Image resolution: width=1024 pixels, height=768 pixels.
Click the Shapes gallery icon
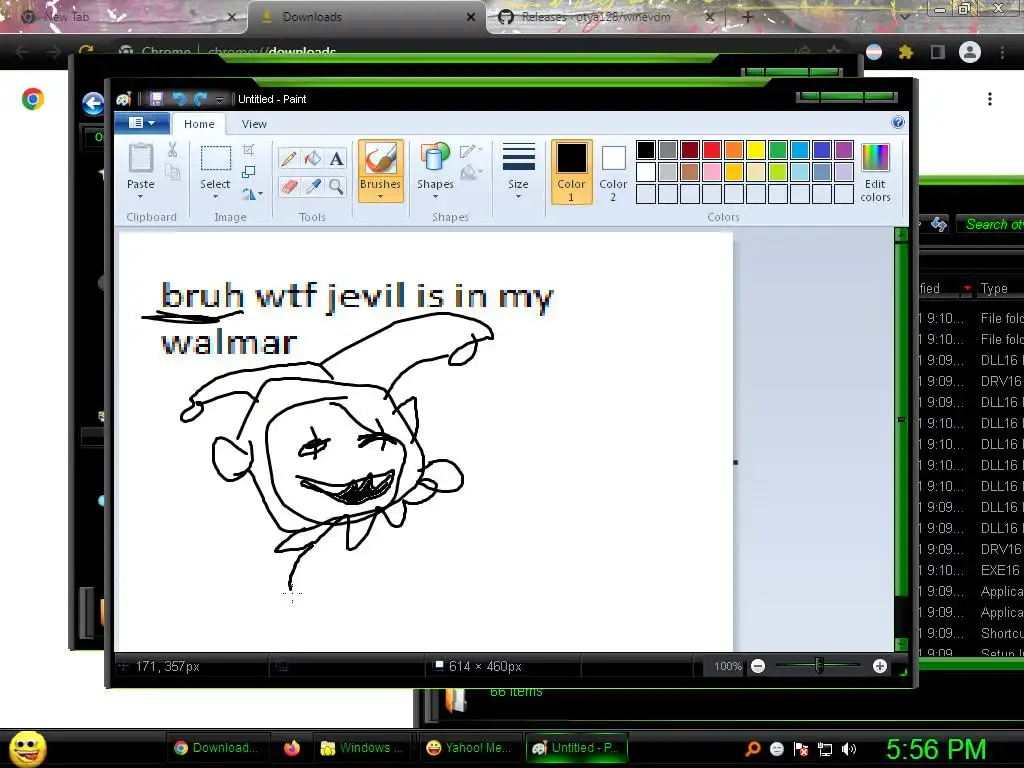coord(435,159)
